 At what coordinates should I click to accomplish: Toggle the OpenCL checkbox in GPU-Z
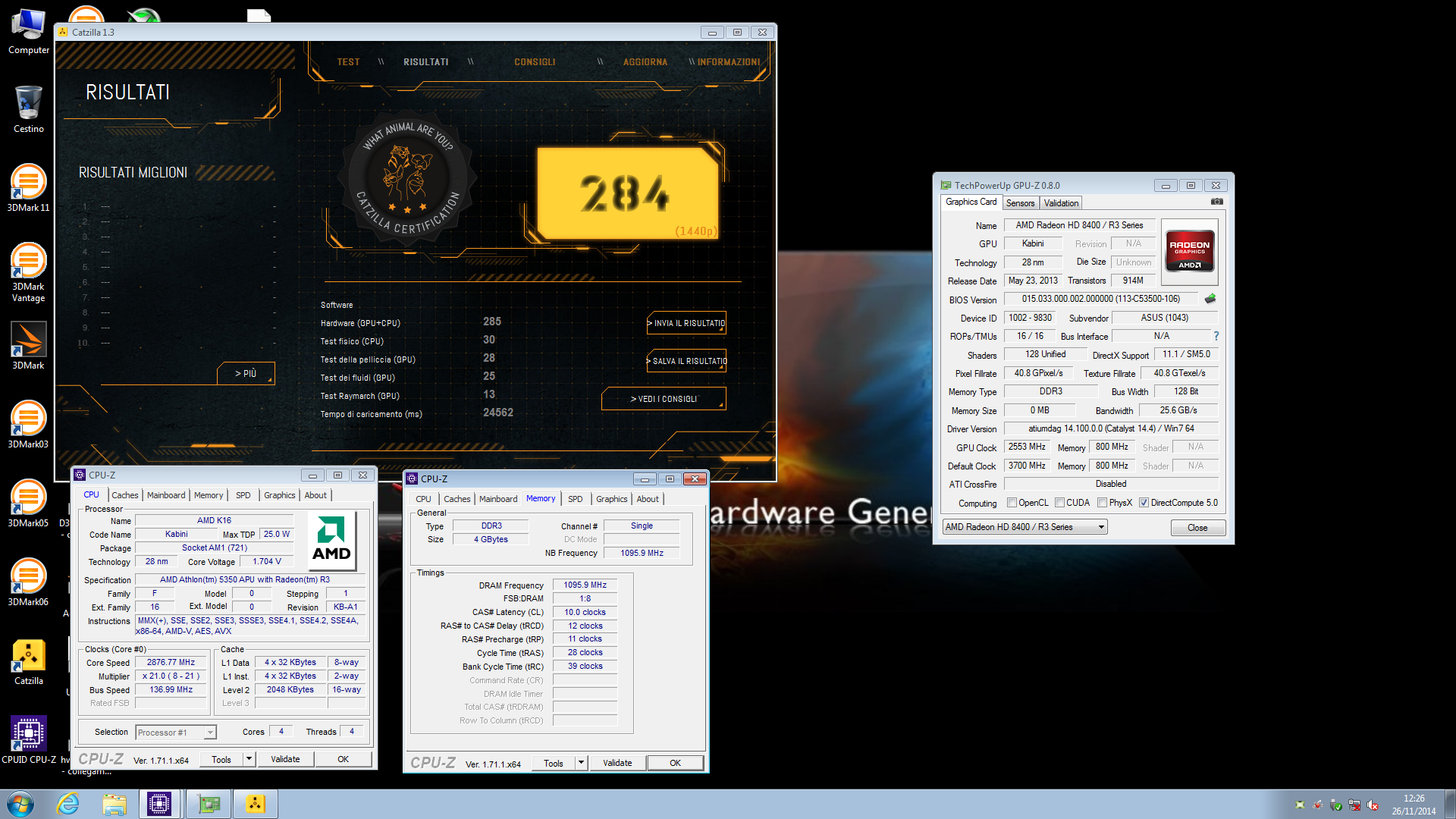(x=1011, y=503)
